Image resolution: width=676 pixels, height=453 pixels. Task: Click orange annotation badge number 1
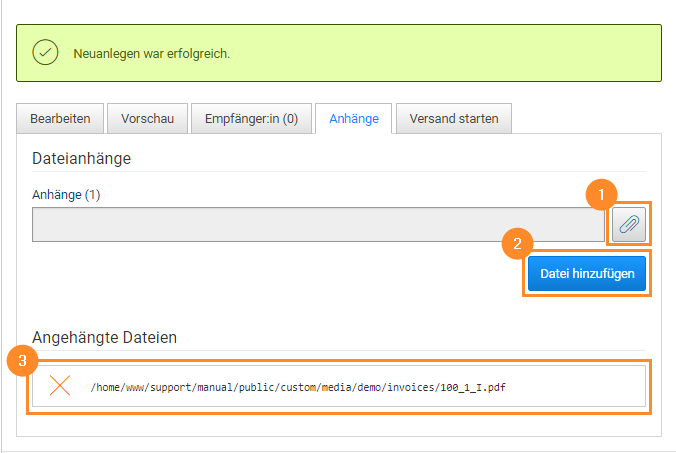pyautogui.click(x=600, y=194)
